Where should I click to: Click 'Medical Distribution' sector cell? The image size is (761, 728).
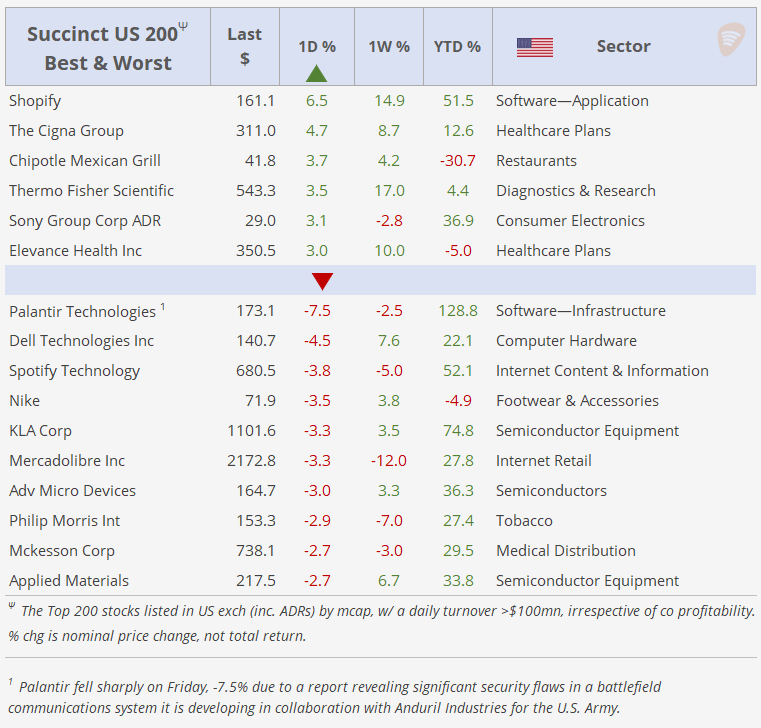[566, 551]
